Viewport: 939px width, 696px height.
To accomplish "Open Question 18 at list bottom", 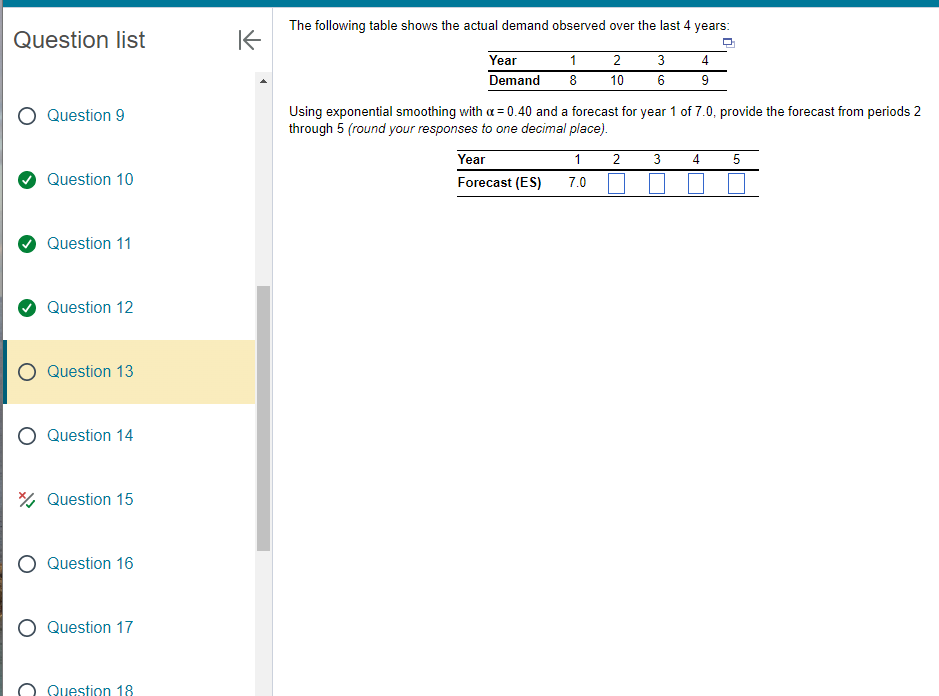I will pyautogui.click(x=90, y=689).
